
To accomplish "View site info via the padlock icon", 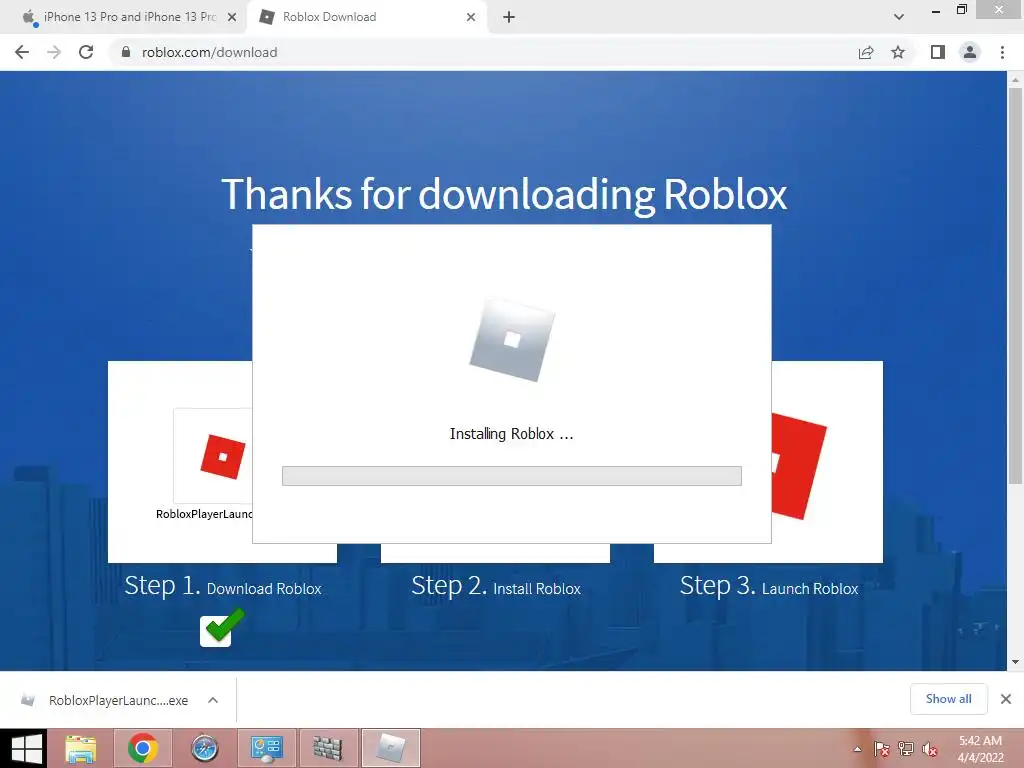I will (x=126, y=52).
